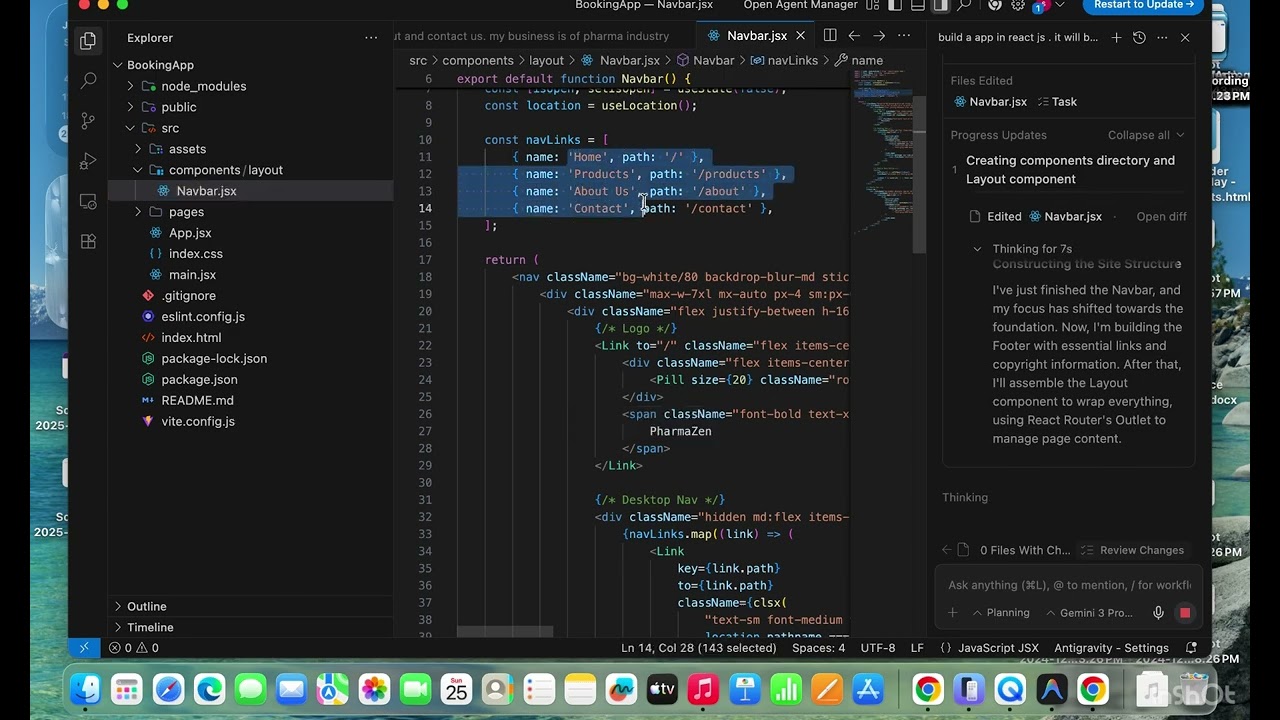Screen dimensions: 1280x720
Task: Click Collapse all in Progress Updates
Action: (x=1146, y=135)
